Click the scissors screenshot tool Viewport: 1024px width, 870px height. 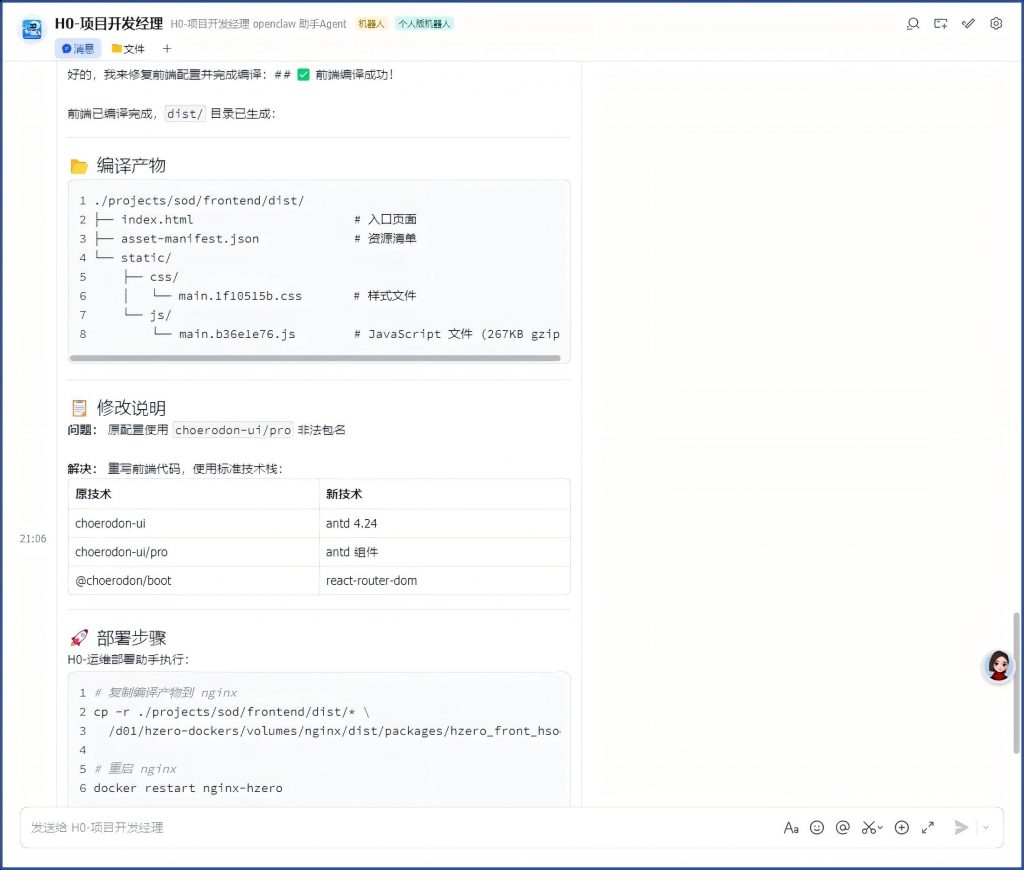868,827
